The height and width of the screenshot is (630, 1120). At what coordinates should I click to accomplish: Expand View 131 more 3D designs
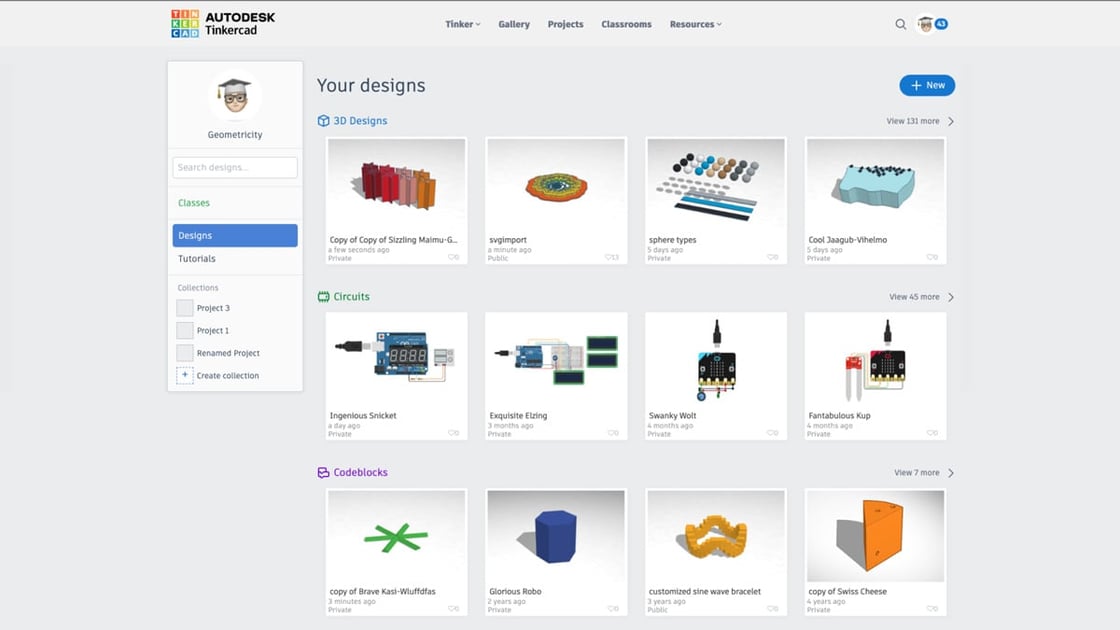[916, 120]
